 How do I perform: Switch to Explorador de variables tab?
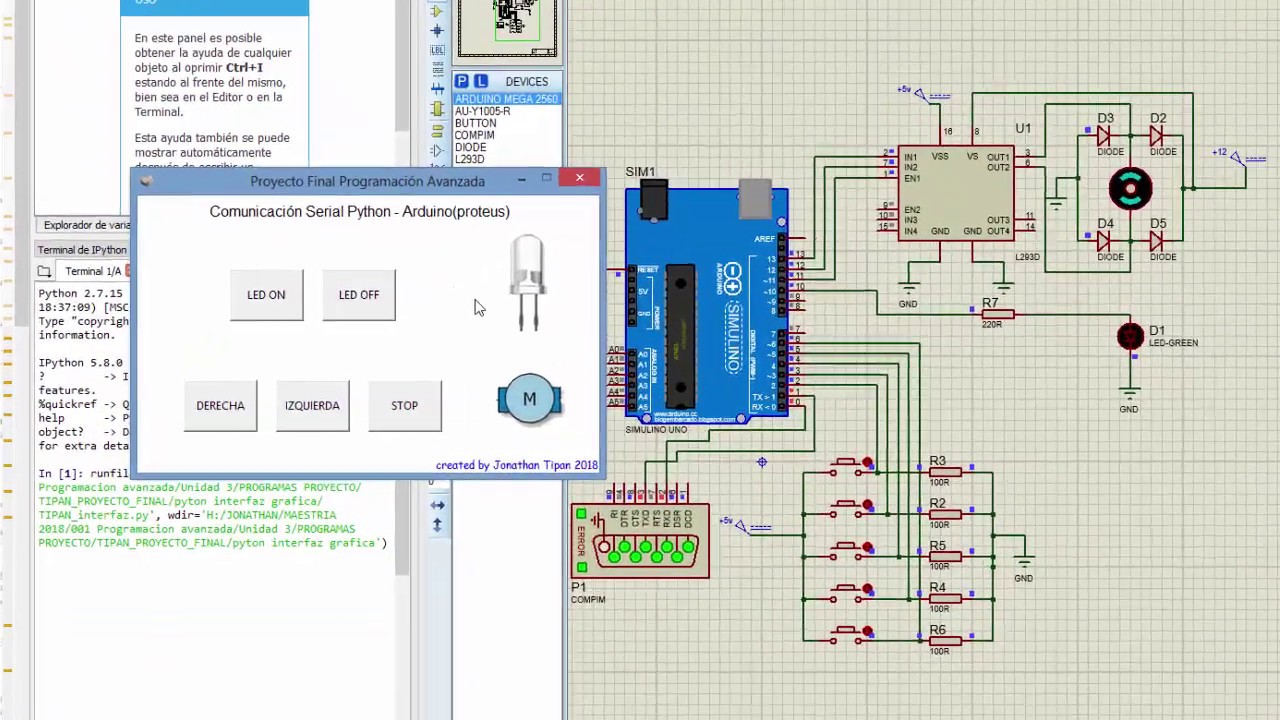[x=86, y=225]
